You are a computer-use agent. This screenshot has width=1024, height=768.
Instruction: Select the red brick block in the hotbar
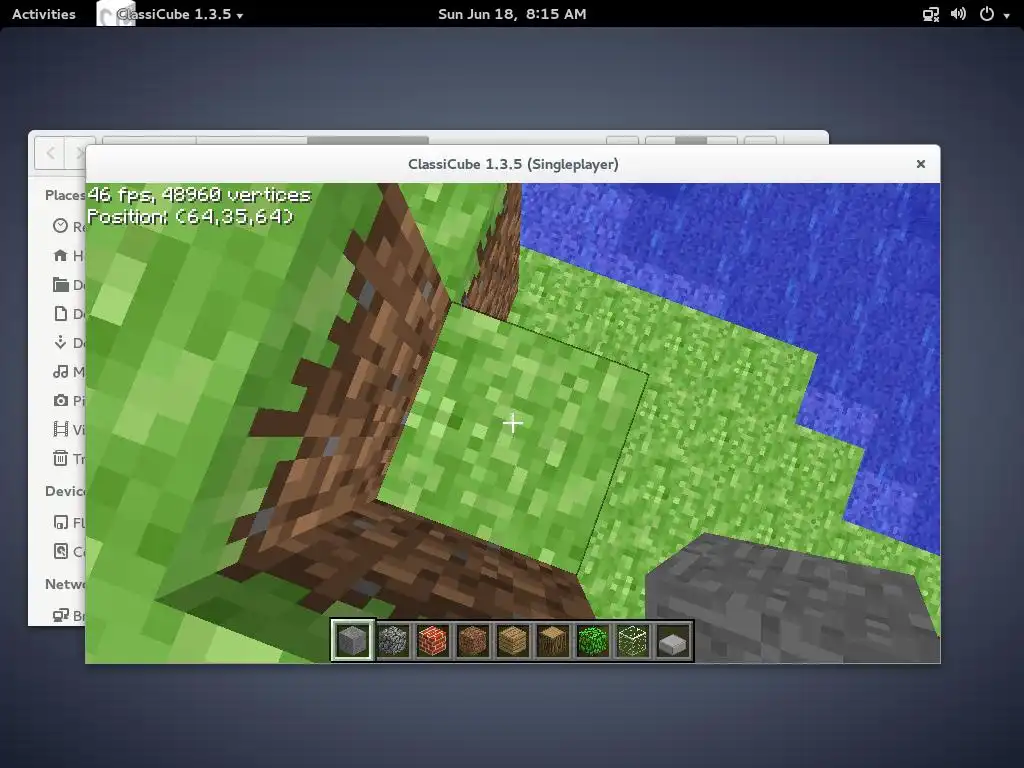(433, 641)
